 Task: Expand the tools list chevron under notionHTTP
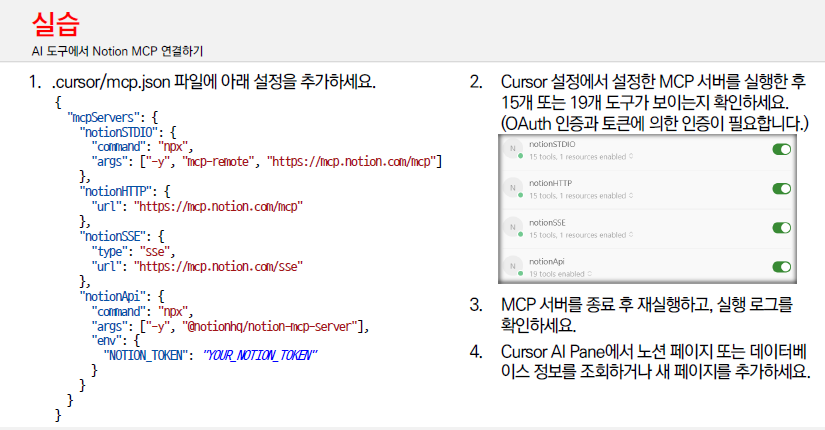coord(631,196)
